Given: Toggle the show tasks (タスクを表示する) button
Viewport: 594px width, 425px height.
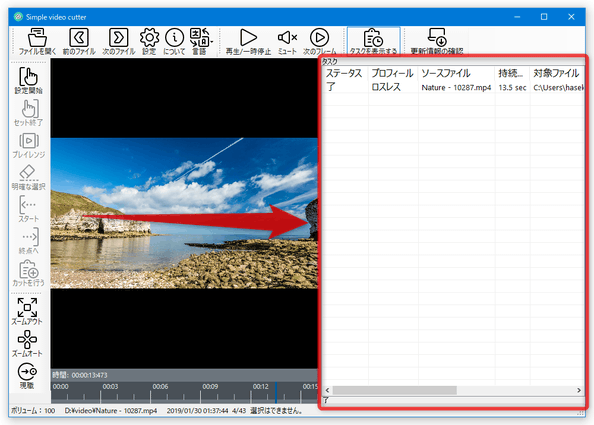Looking at the screenshot, I should point(373,41).
